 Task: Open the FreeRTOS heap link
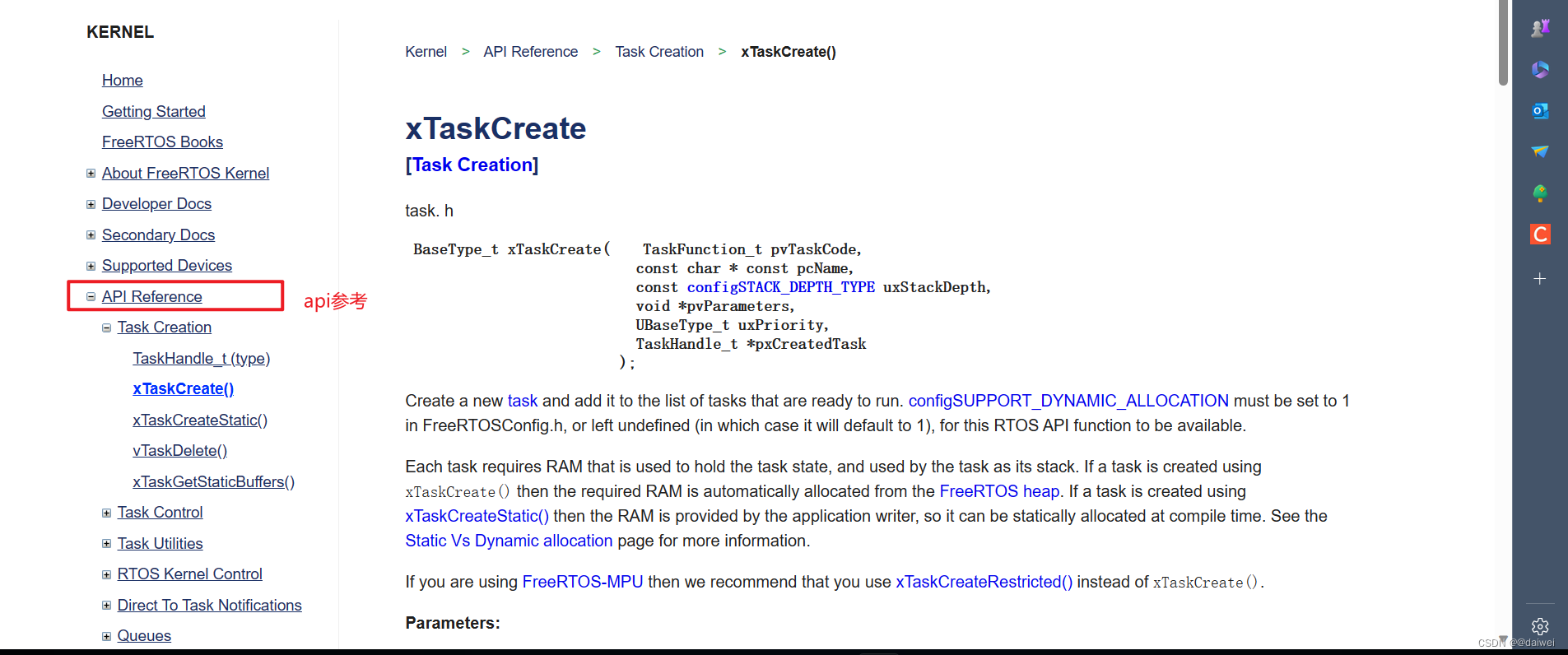pos(999,491)
